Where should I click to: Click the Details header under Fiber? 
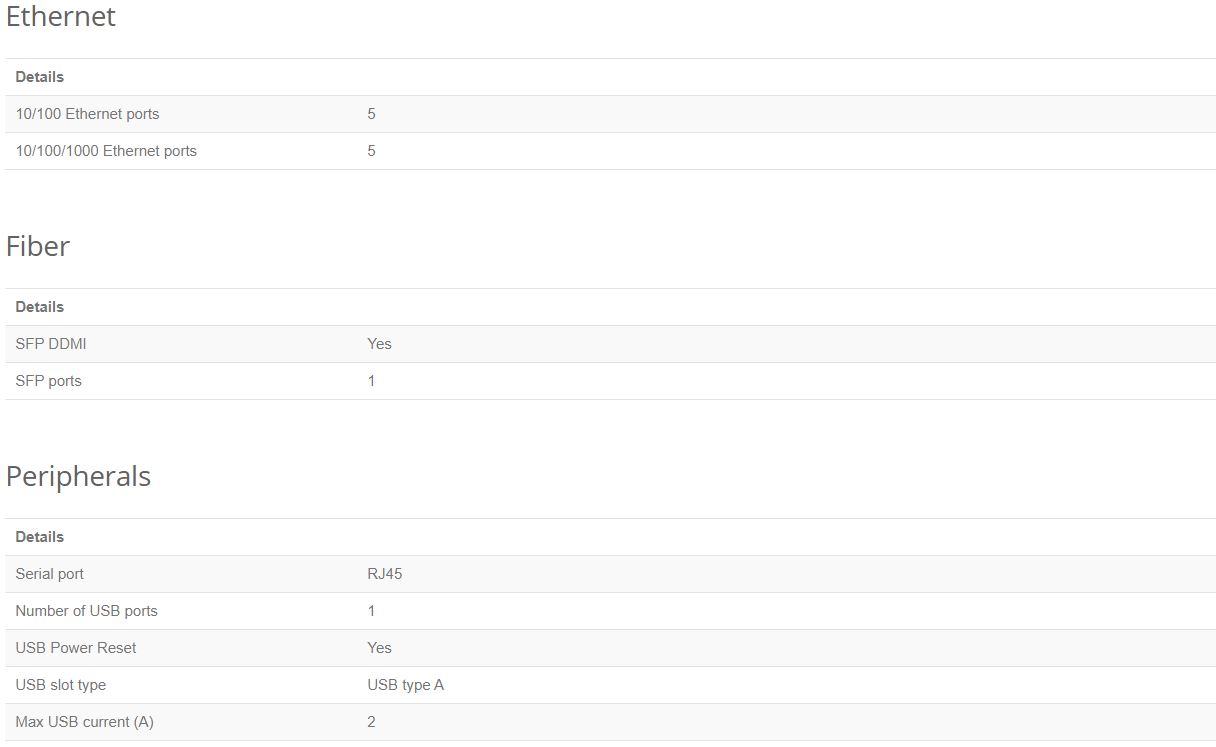[x=40, y=307]
